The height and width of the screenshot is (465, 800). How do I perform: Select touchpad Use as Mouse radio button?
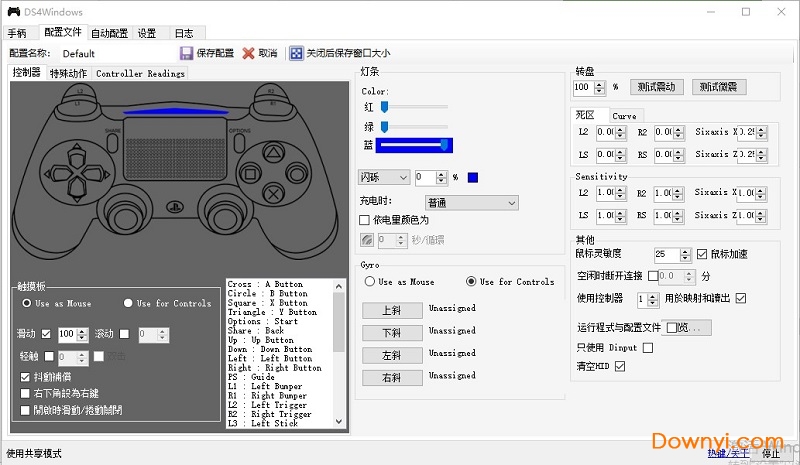point(27,303)
